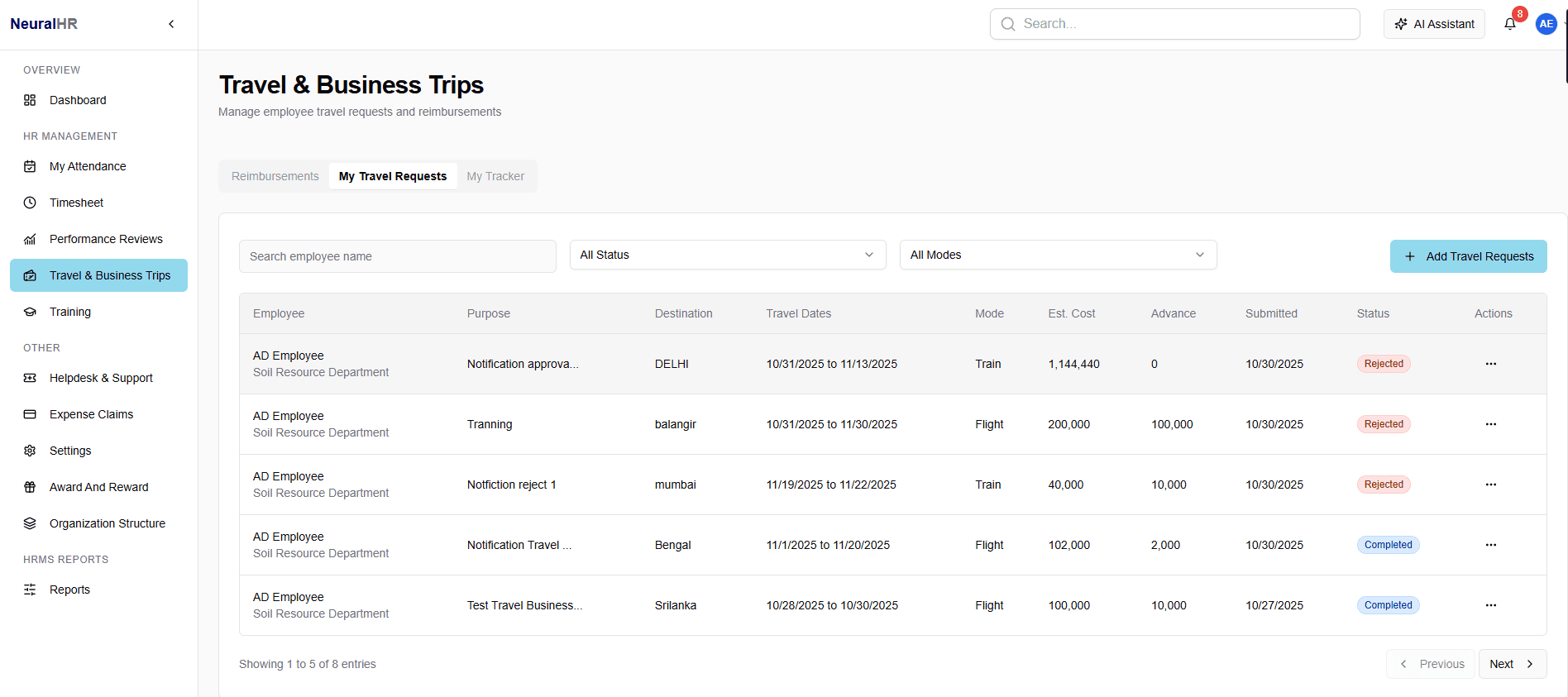Open Helpdesk & Support from the sidebar

coord(99,378)
